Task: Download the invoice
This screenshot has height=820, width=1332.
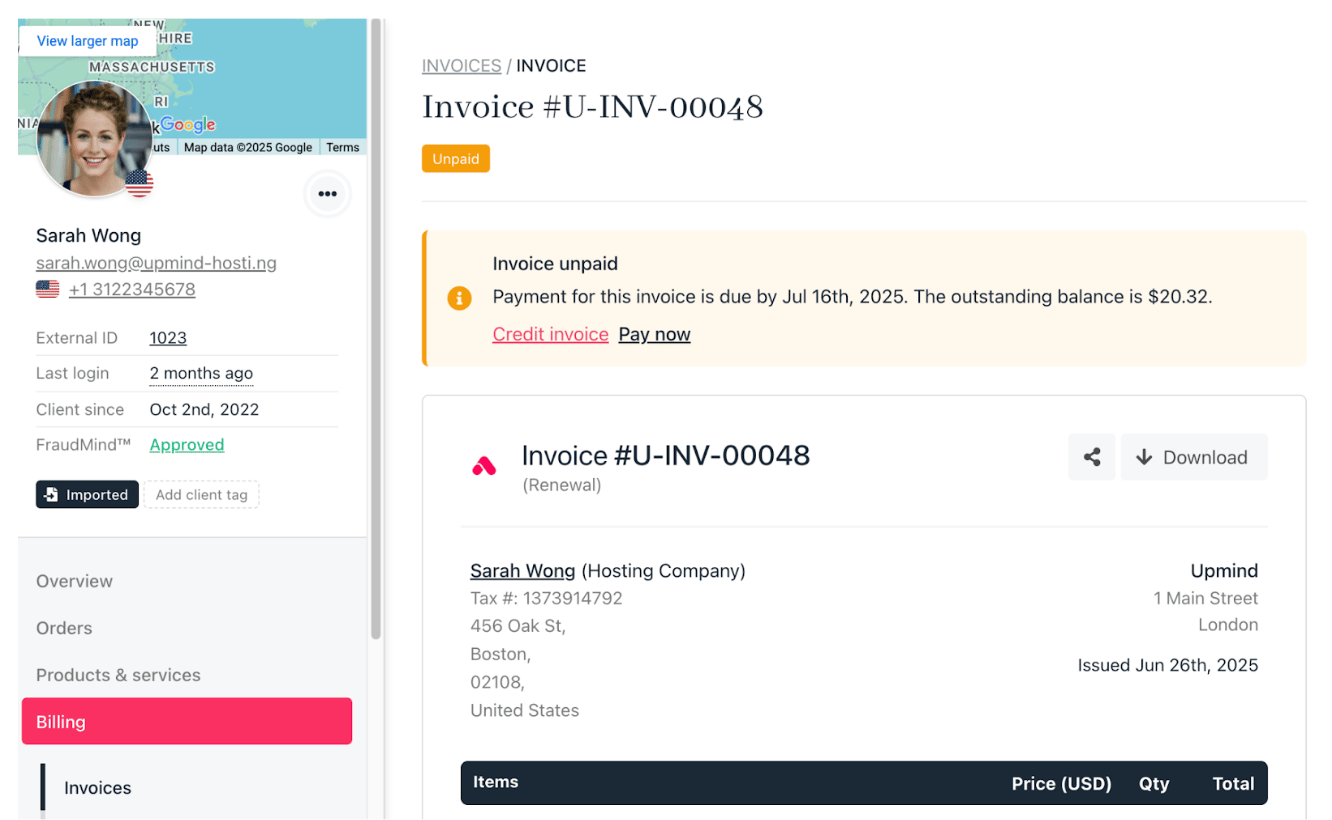Action: pos(1194,457)
